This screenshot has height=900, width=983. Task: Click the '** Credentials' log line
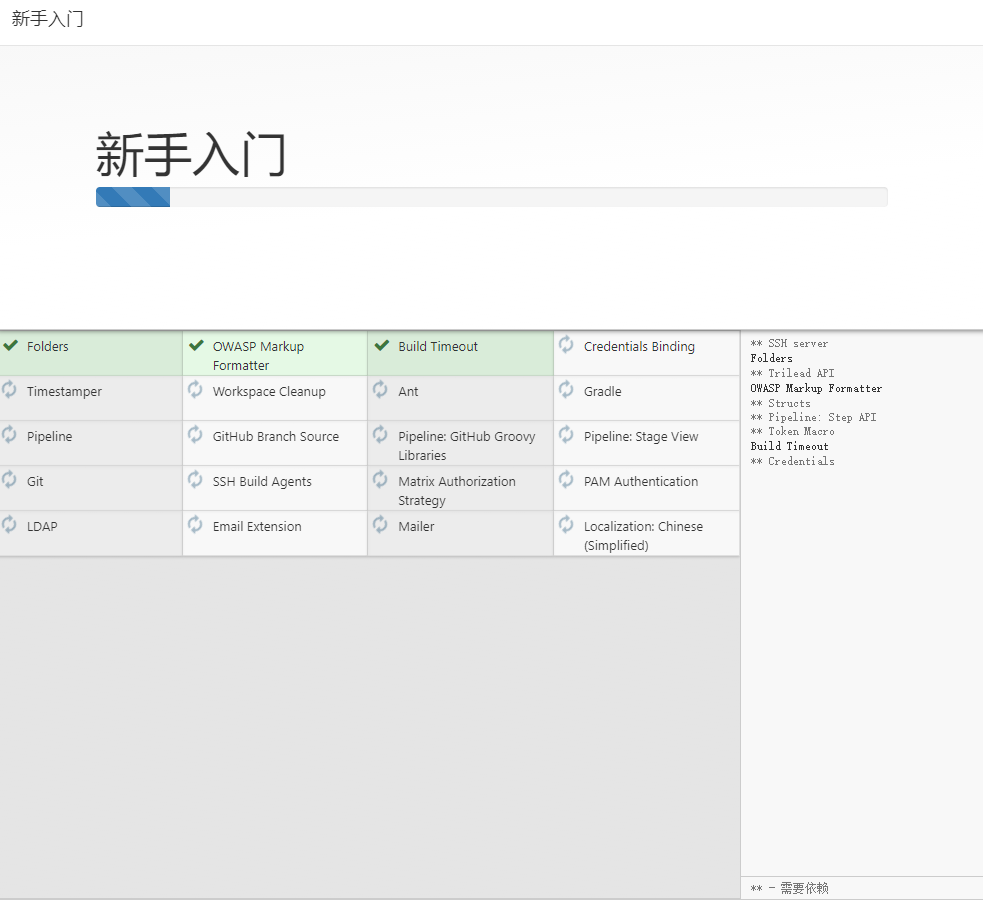click(792, 461)
